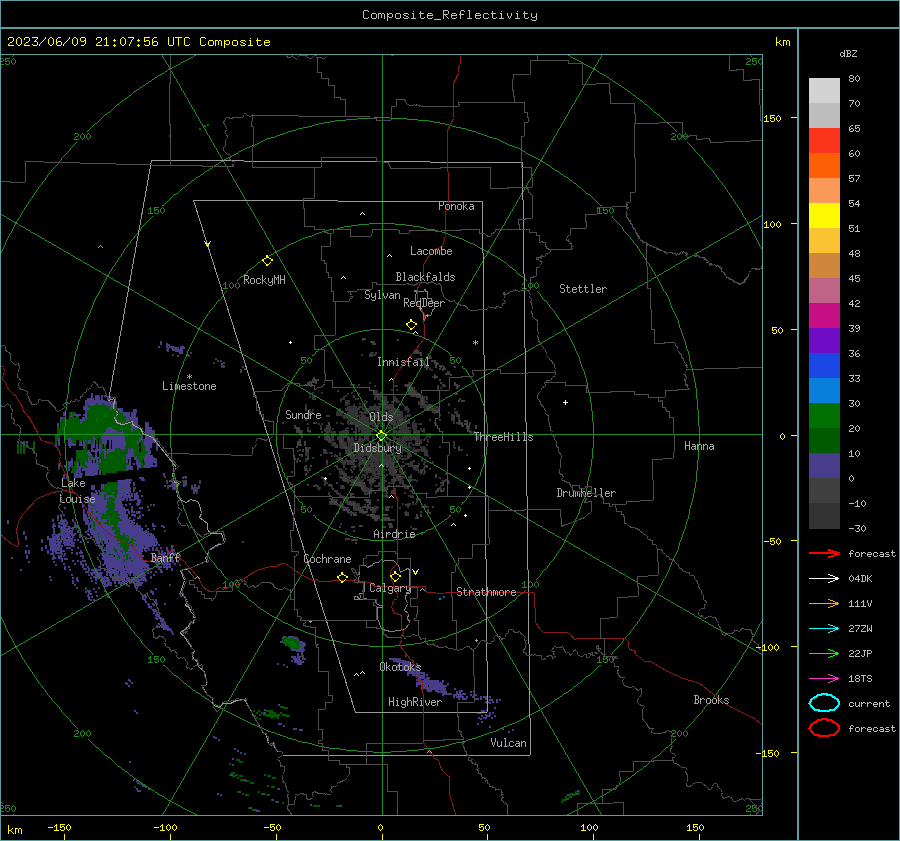Select the 45 dBZ pink swatch
The height and width of the screenshot is (841, 900).
pyautogui.click(x=824, y=290)
